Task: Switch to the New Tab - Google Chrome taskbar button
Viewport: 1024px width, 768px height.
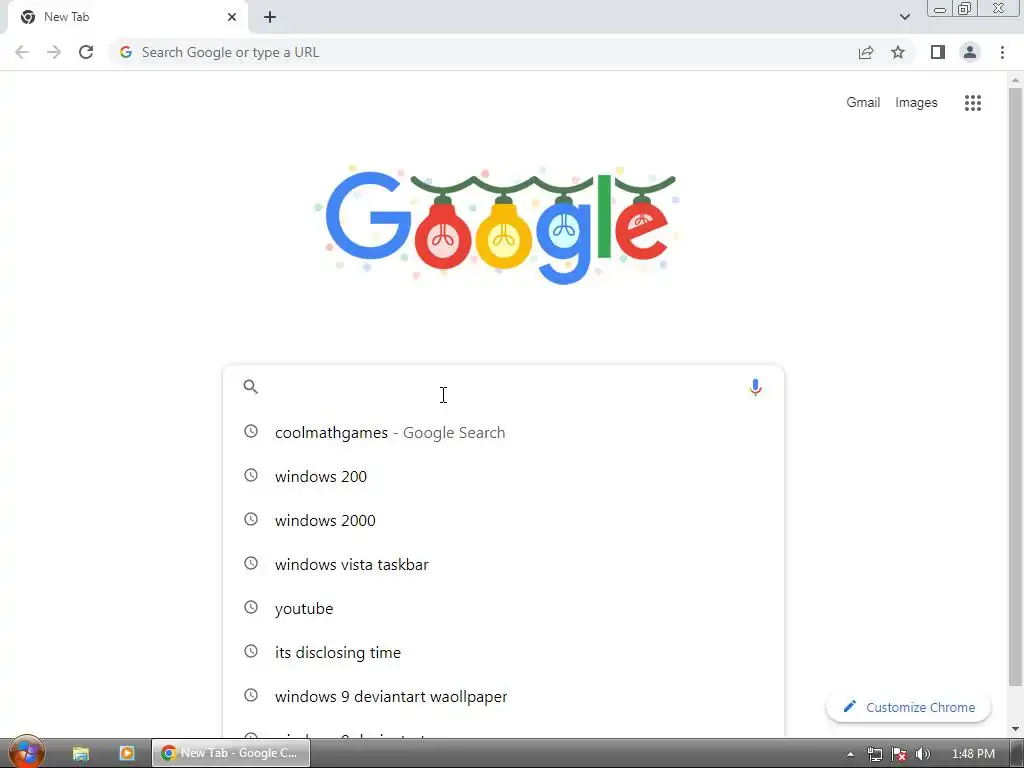Action: [231, 753]
